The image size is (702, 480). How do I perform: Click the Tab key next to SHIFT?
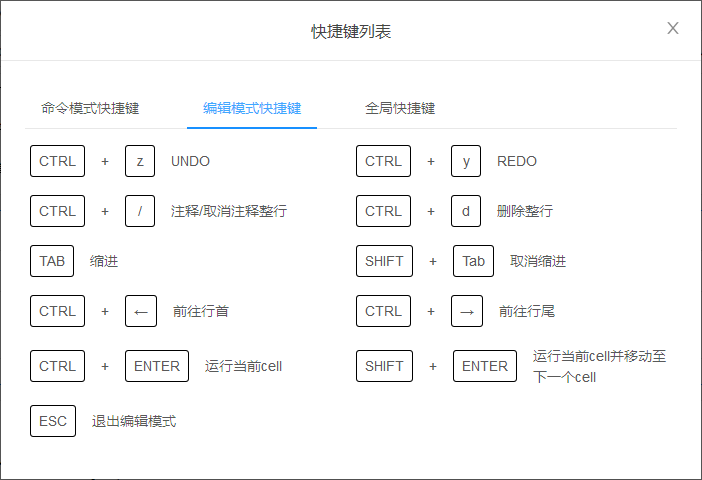click(473, 261)
